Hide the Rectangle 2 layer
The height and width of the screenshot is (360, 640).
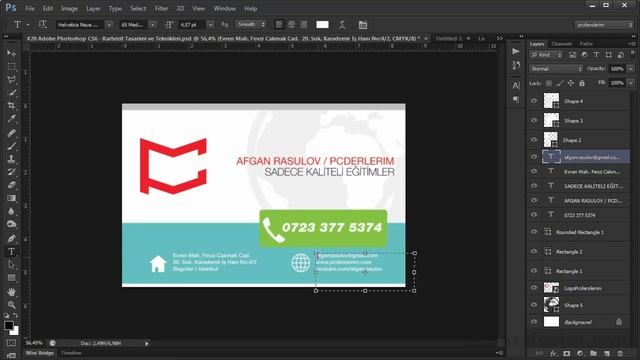click(534, 251)
